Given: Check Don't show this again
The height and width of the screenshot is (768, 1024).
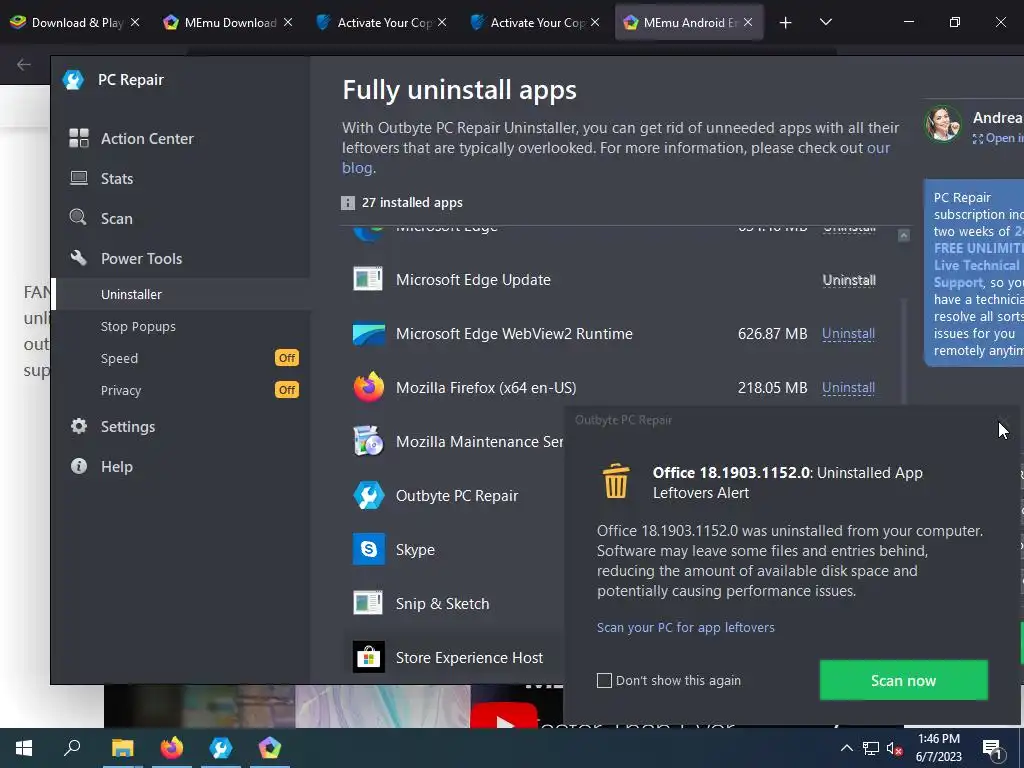Looking at the screenshot, I should click(x=604, y=680).
